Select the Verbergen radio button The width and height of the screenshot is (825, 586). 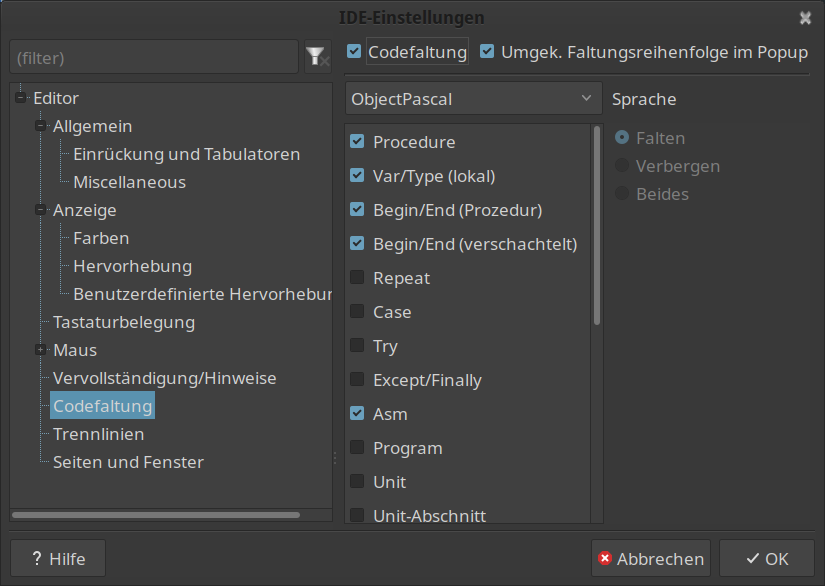pos(622,166)
